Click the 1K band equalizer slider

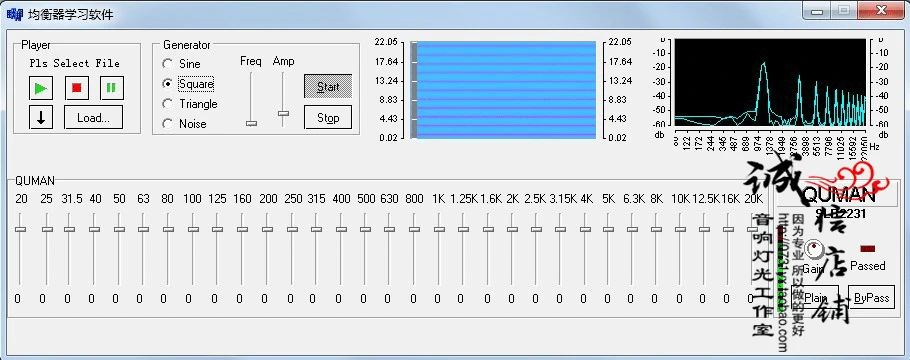439,229
